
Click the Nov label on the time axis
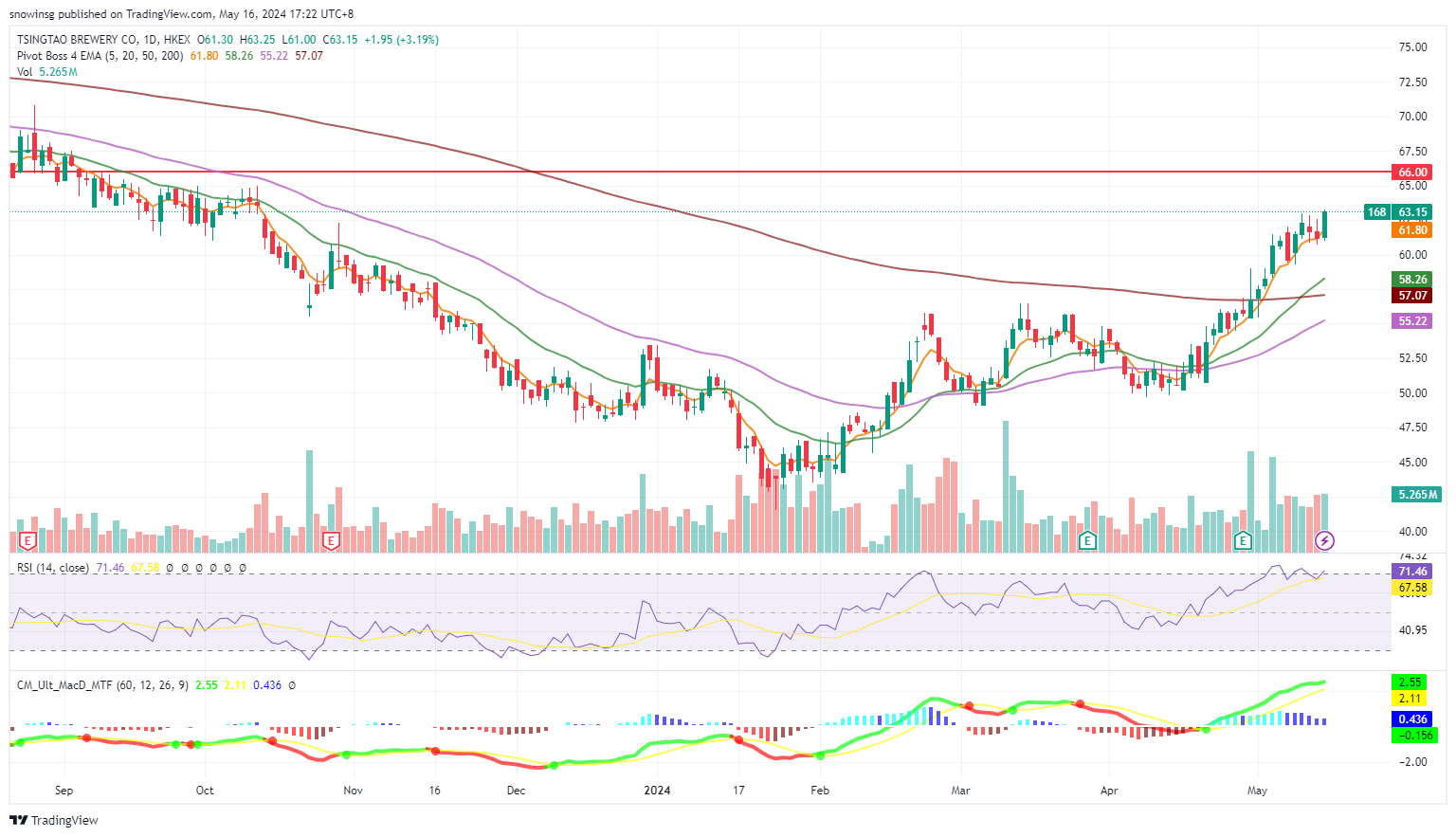click(x=353, y=791)
